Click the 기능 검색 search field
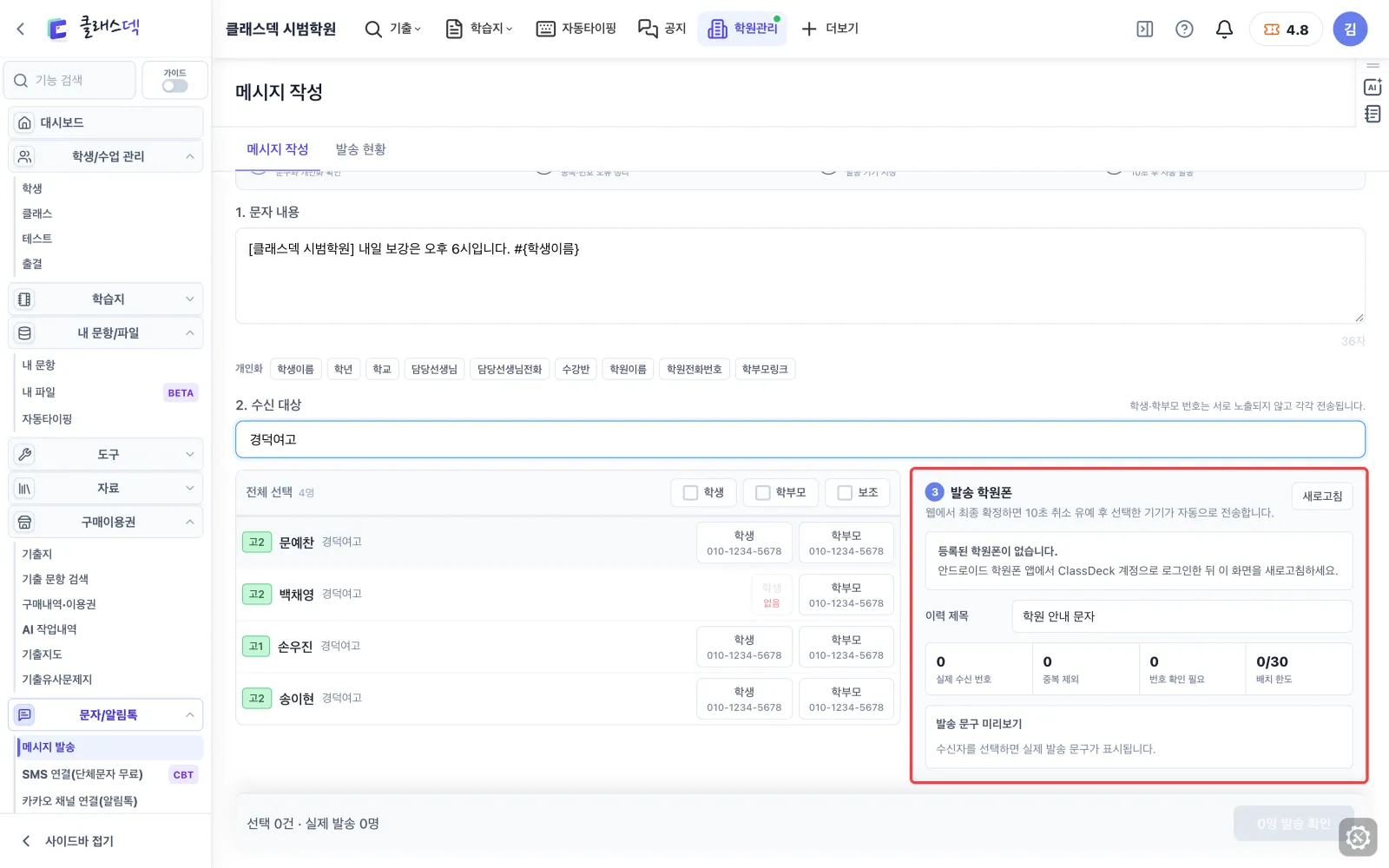The width and height of the screenshot is (1389, 868). click(x=69, y=80)
